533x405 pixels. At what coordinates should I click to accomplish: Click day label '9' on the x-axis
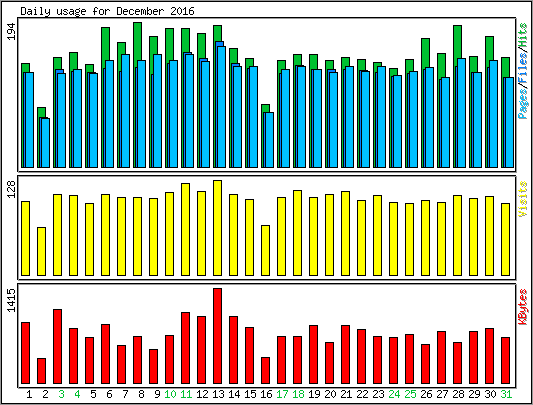pyautogui.click(x=157, y=394)
